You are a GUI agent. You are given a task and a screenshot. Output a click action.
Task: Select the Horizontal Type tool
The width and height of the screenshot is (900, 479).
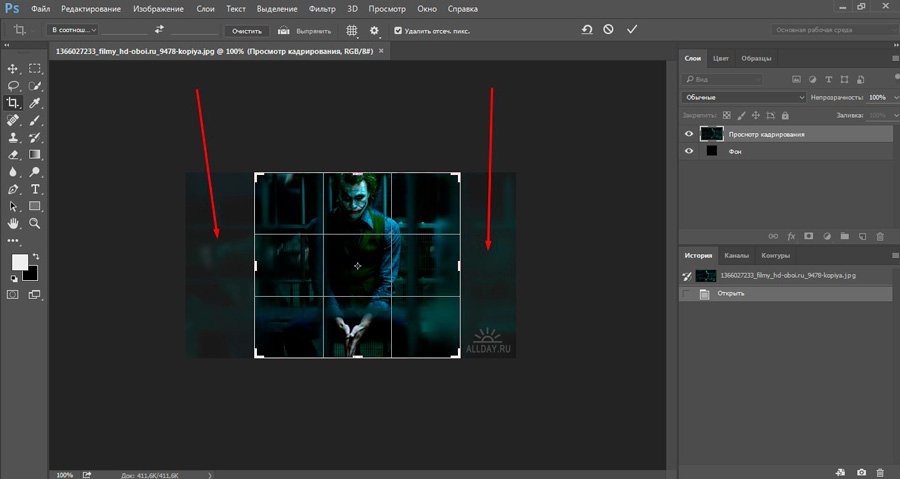click(x=35, y=189)
